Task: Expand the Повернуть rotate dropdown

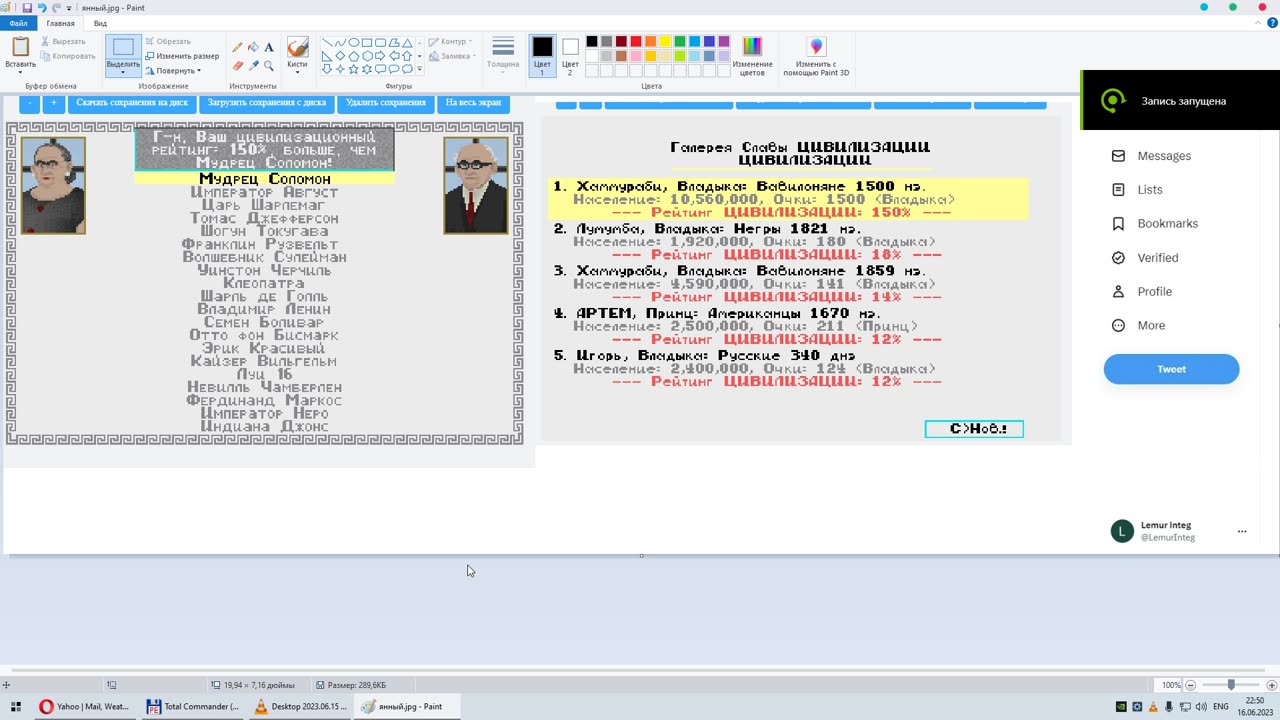Action: point(173,70)
